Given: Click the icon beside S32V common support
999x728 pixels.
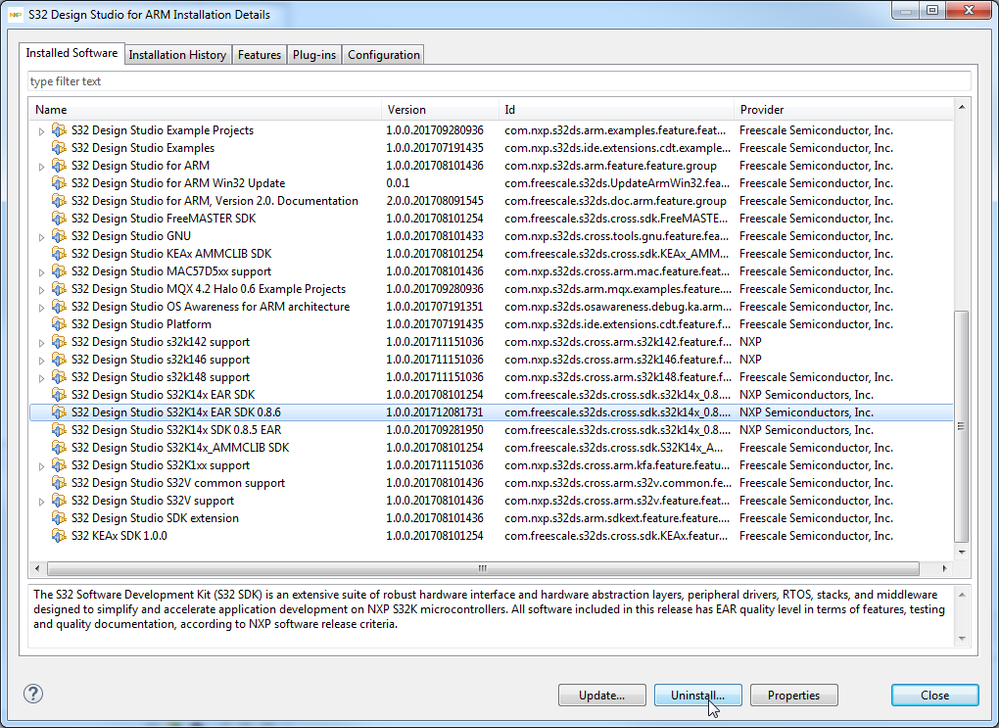Looking at the screenshot, I should (59, 483).
